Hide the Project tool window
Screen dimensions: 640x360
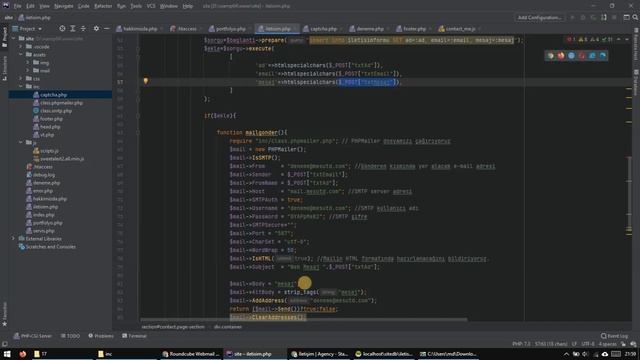107,29
